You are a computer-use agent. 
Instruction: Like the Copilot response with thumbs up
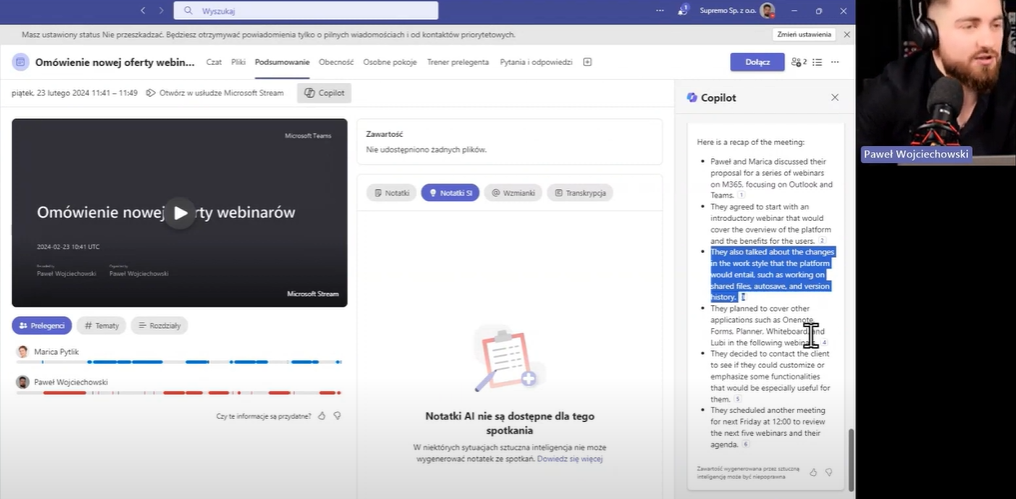(813, 472)
